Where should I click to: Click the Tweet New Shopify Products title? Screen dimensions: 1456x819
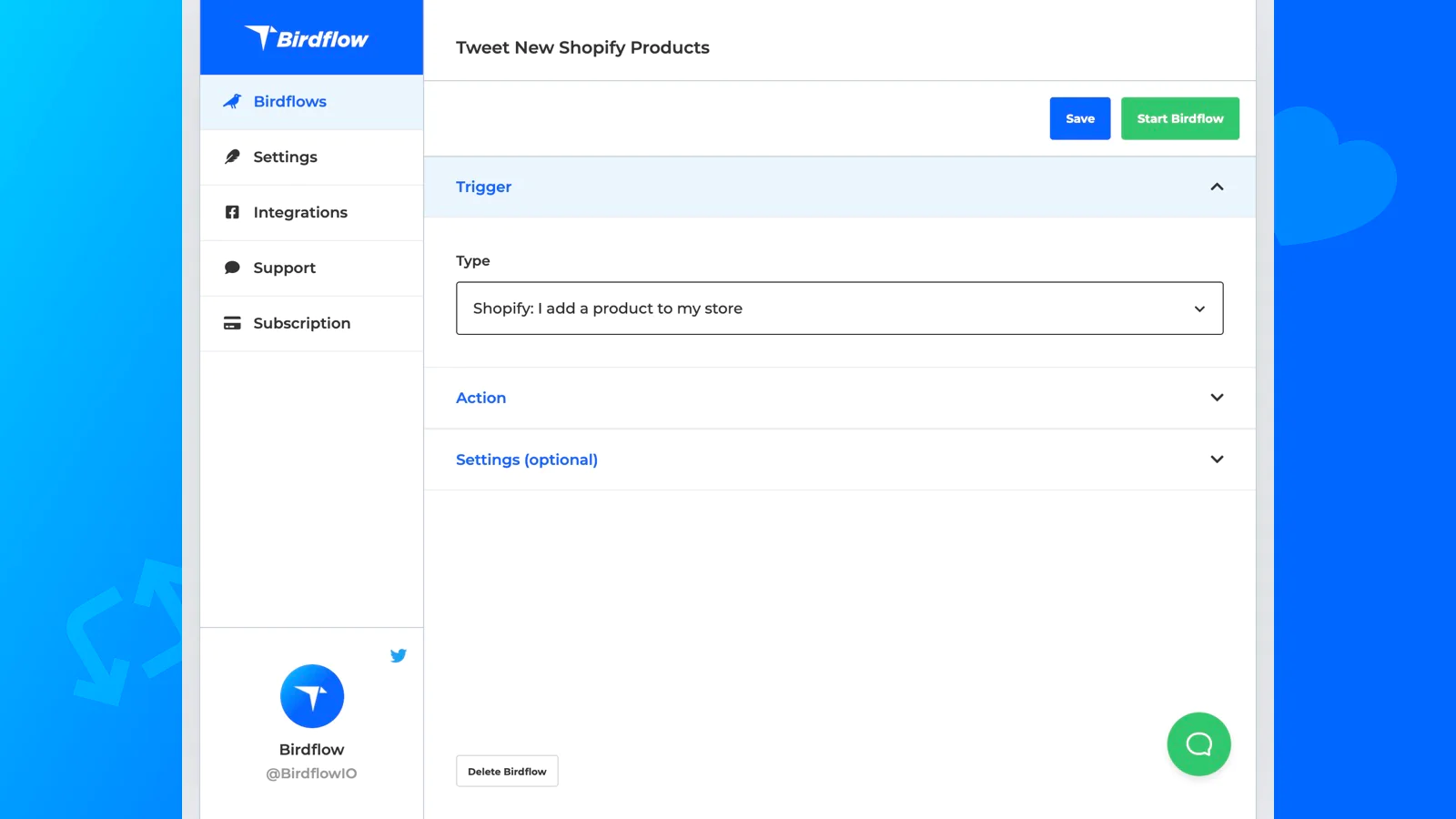(x=582, y=47)
